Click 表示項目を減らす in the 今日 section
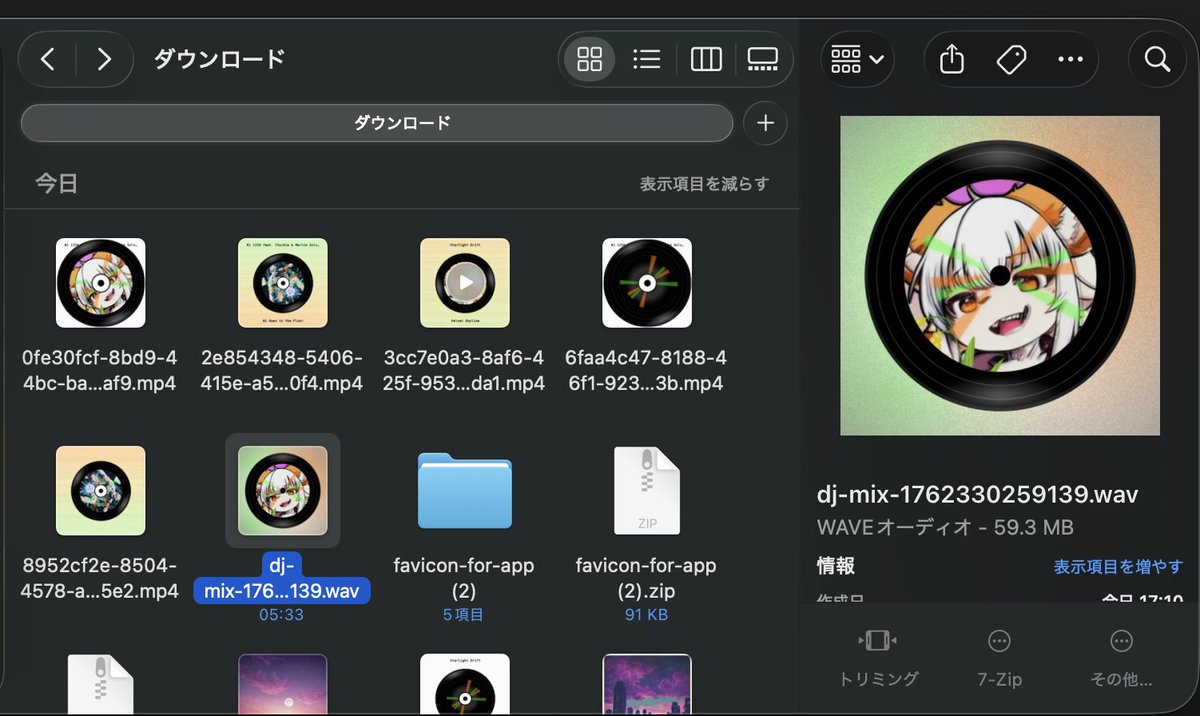Image resolution: width=1200 pixels, height=716 pixels. pyautogui.click(x=705, y=184)
